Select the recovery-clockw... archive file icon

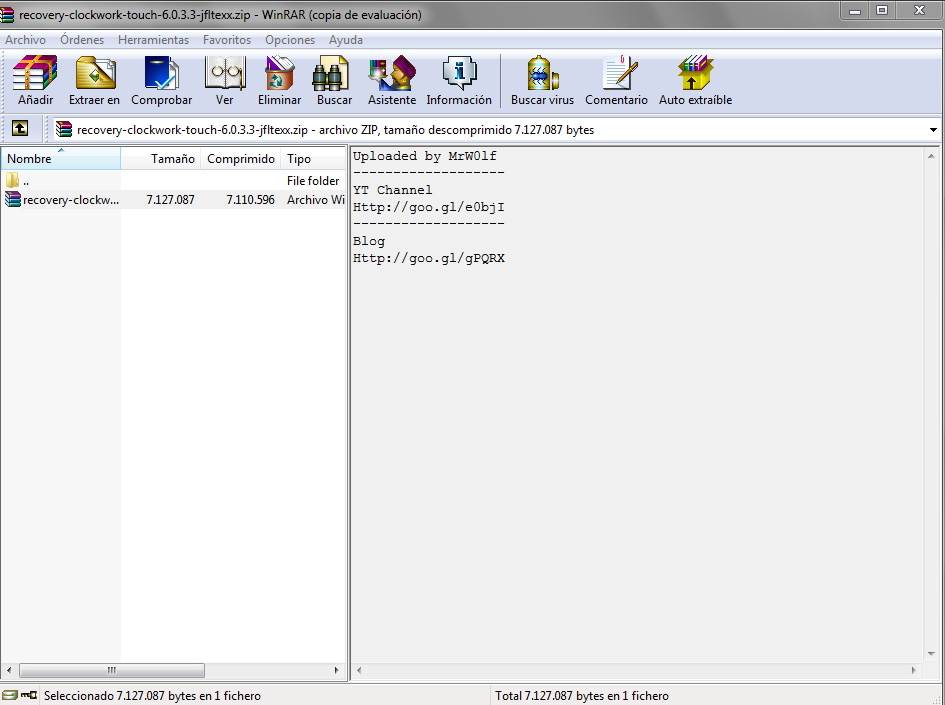click(x=13, y=199)
